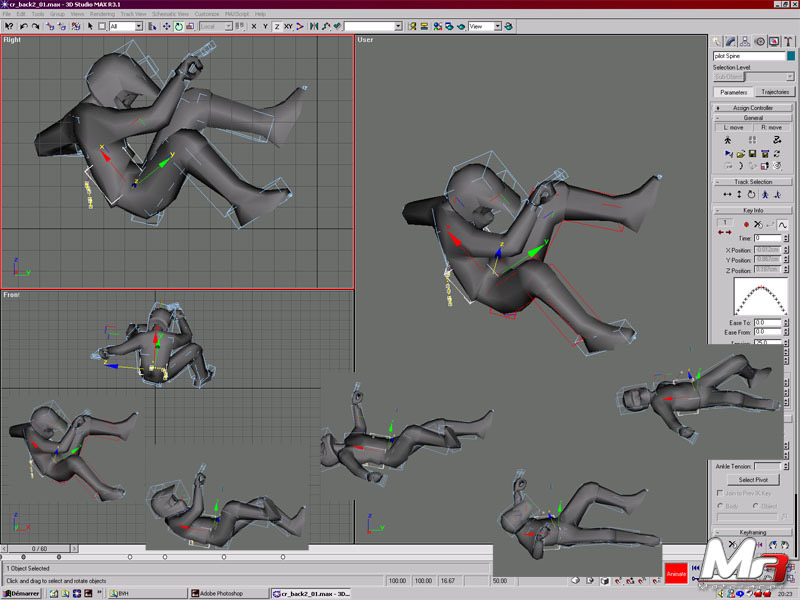Collapse the Track Selection rollout
The height and width of the screenshot is (600, 800).
[754, 182]
